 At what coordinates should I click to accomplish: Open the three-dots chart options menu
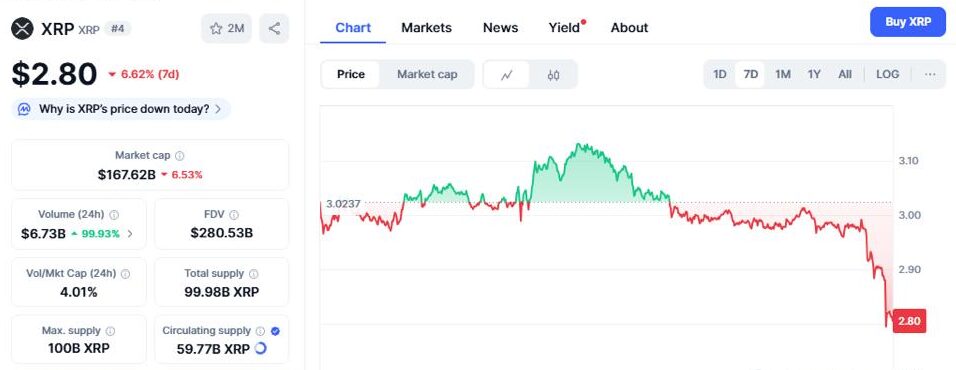pos(930,74)
